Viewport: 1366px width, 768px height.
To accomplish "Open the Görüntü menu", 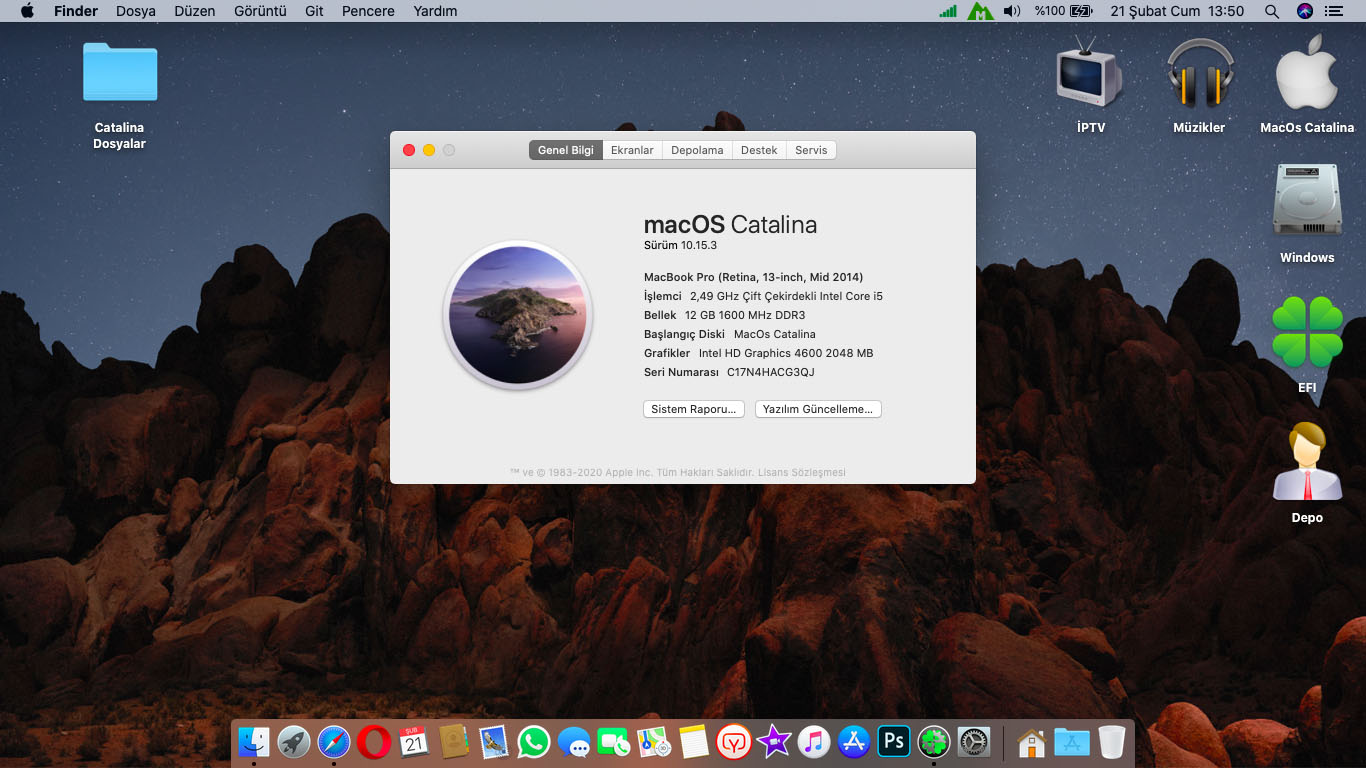I will [x=260, y=11].
